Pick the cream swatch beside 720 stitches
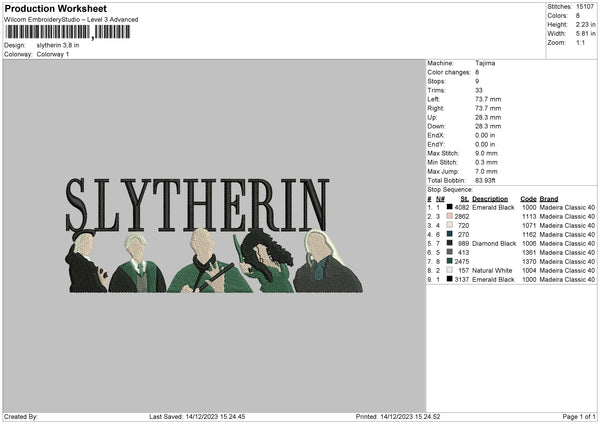Screen dimensions: 600x424 point(450,225)
